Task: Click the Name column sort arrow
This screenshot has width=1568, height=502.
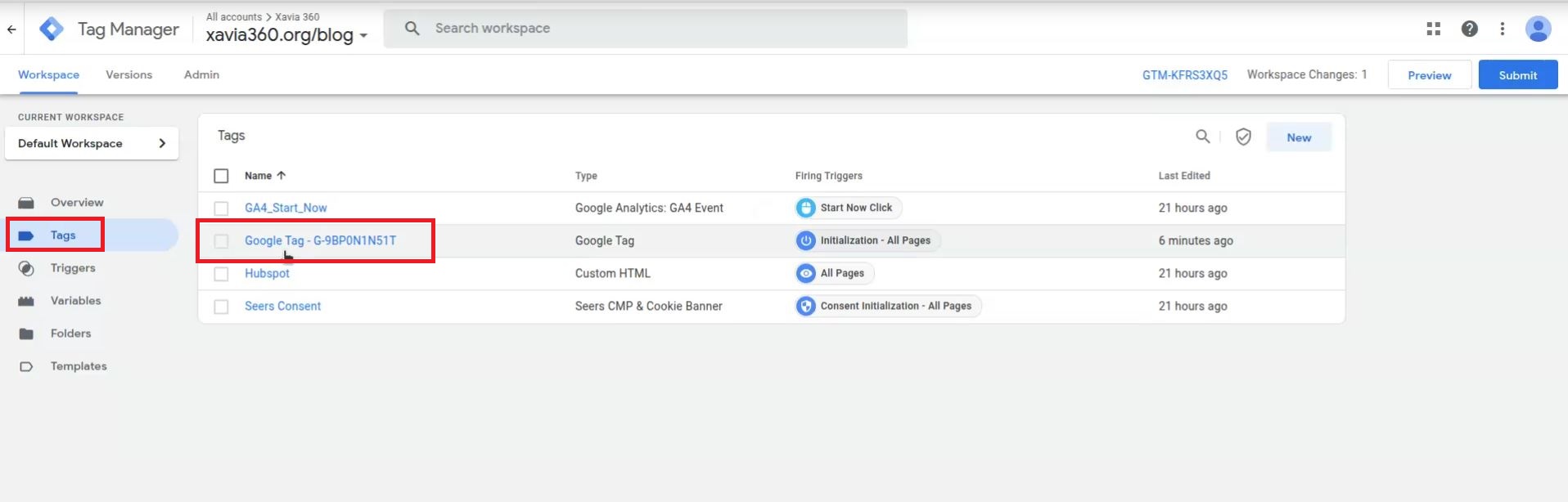Action: 282,176
